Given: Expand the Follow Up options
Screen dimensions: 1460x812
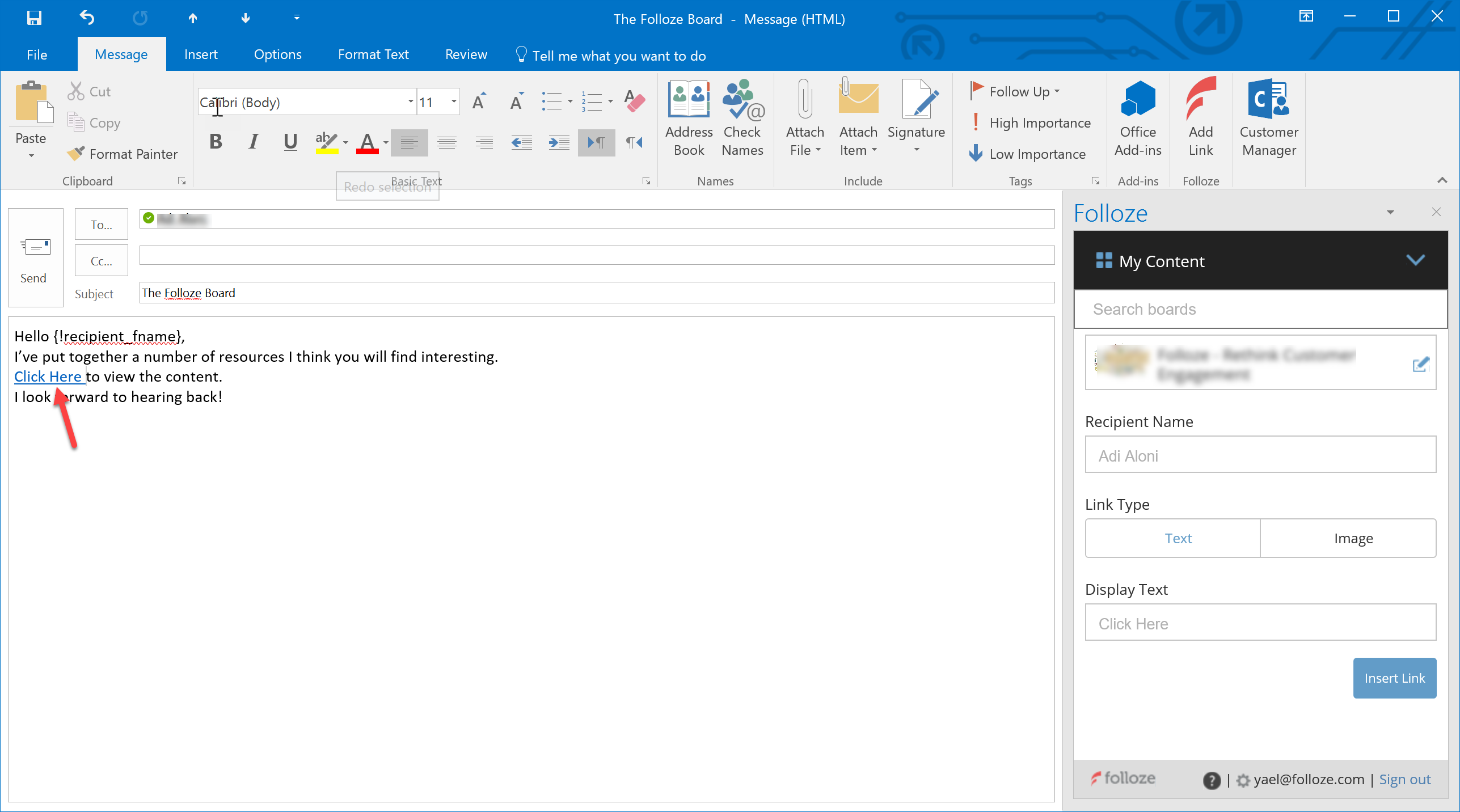Looking at the screenshot, I should point(1056,91).
